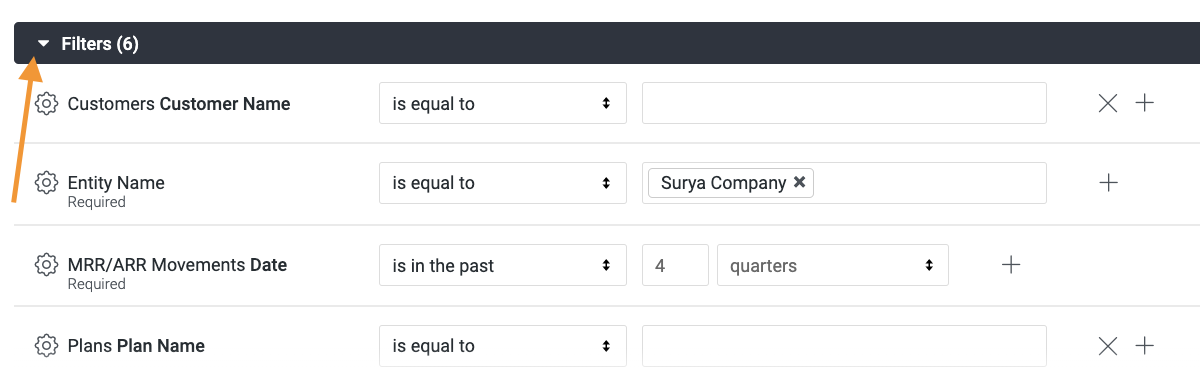Open Customer Name 'is equal to' dropdown
1200x370 pixels.
point(503,103)
